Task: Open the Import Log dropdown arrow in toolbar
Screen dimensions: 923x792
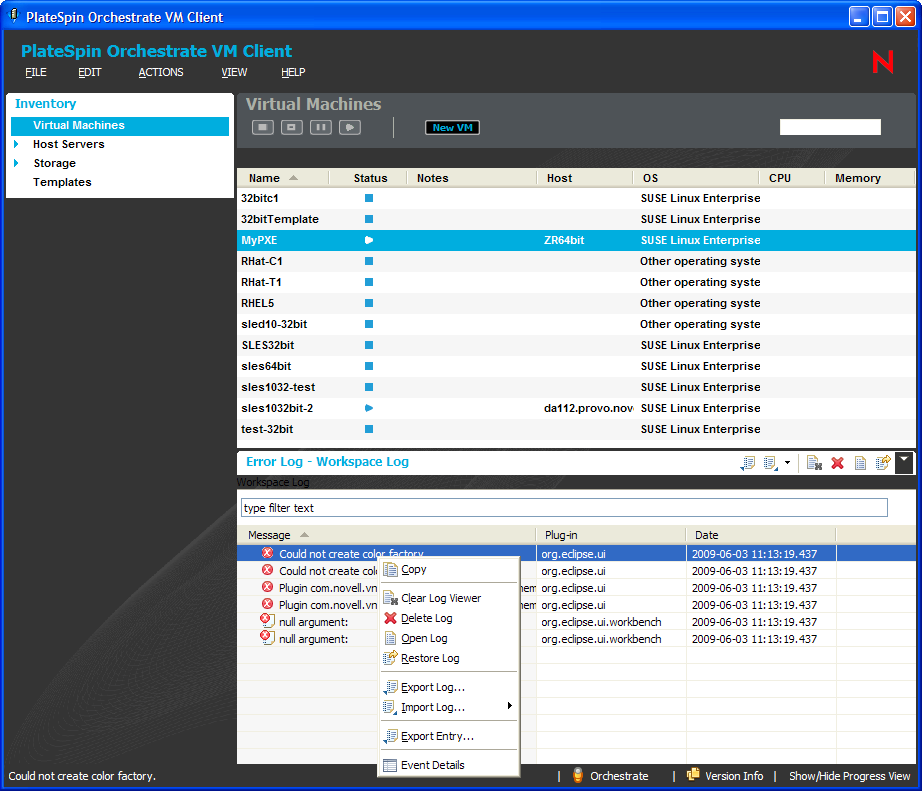Action: [x=787, y=463]
